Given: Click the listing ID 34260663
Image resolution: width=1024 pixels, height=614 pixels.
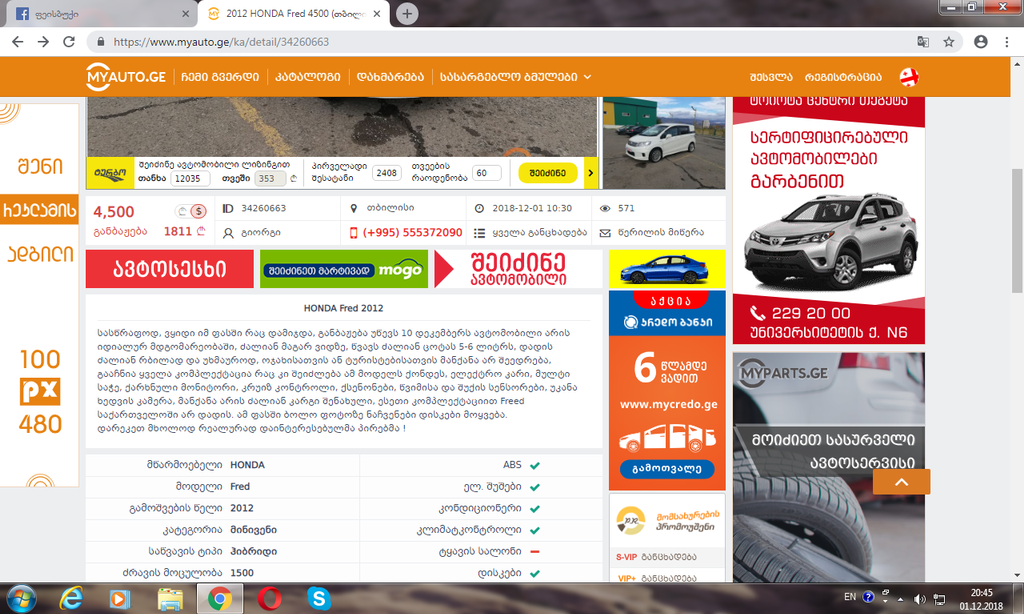Looking at the screenshot, I should tap(263, 208).
